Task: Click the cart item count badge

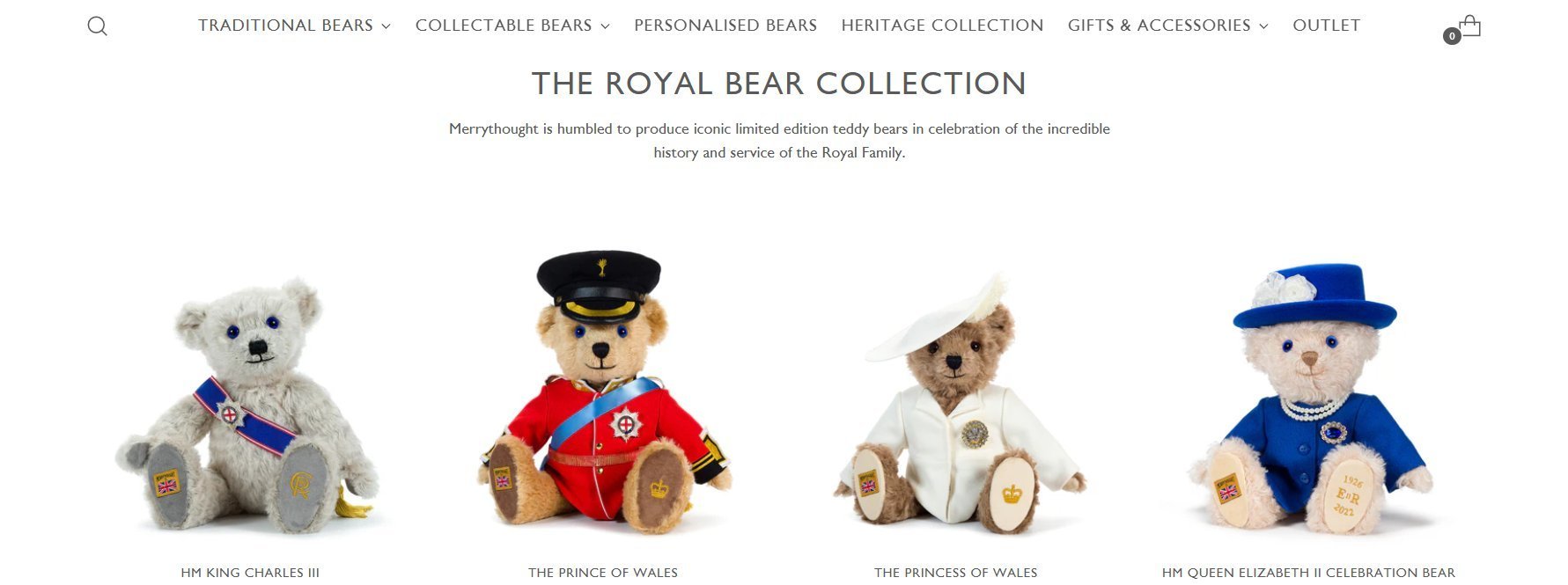Action: 1452,36
